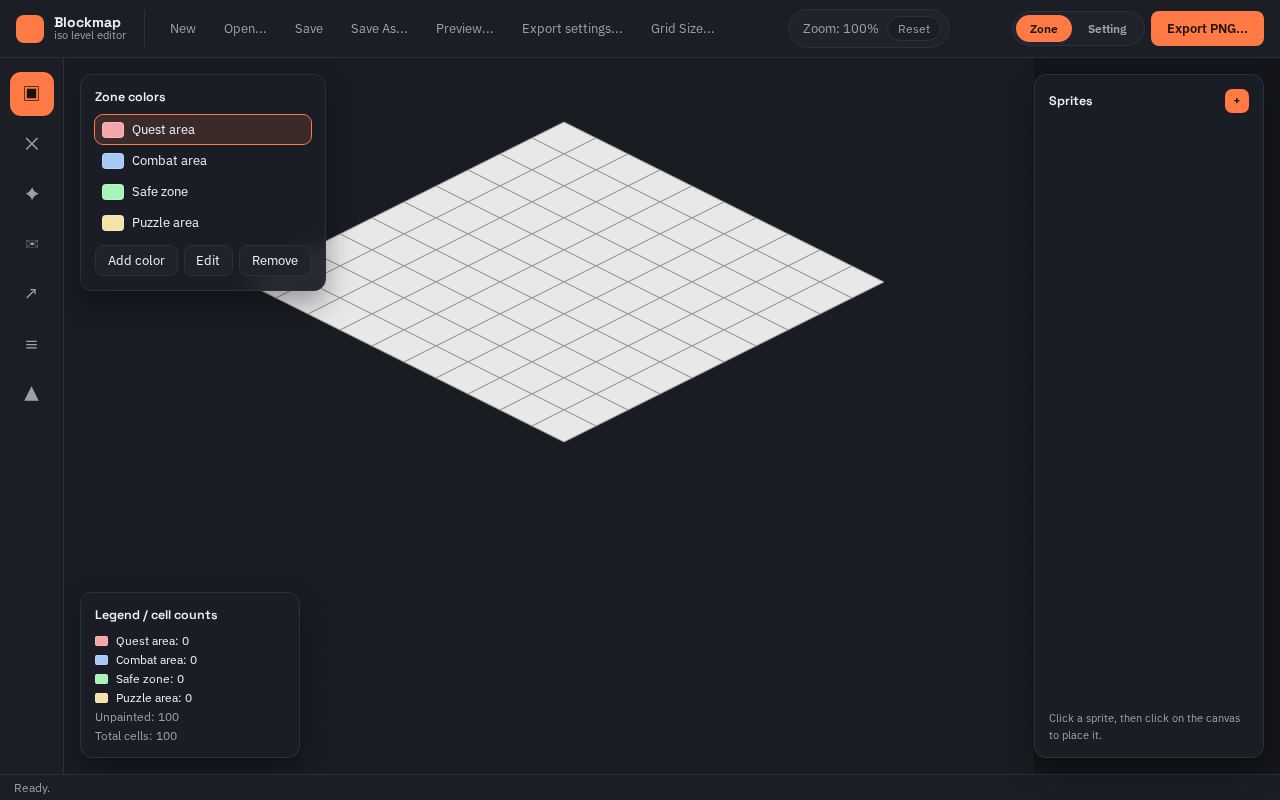Select the diagonal arrow tool
This screenshot has height=800, width=1280.
32,294
